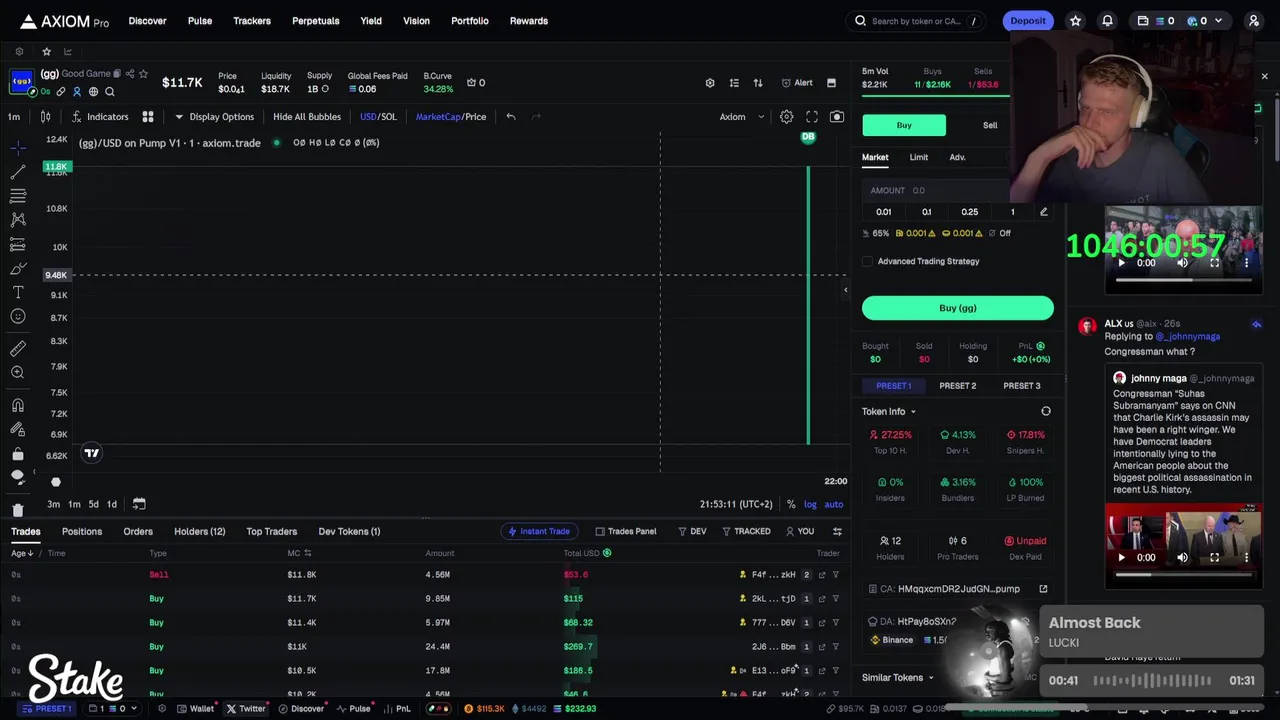The image size is (1280, 720).
Task: Favorite the Good Game token with star
Action: click(x=143, y=74)
